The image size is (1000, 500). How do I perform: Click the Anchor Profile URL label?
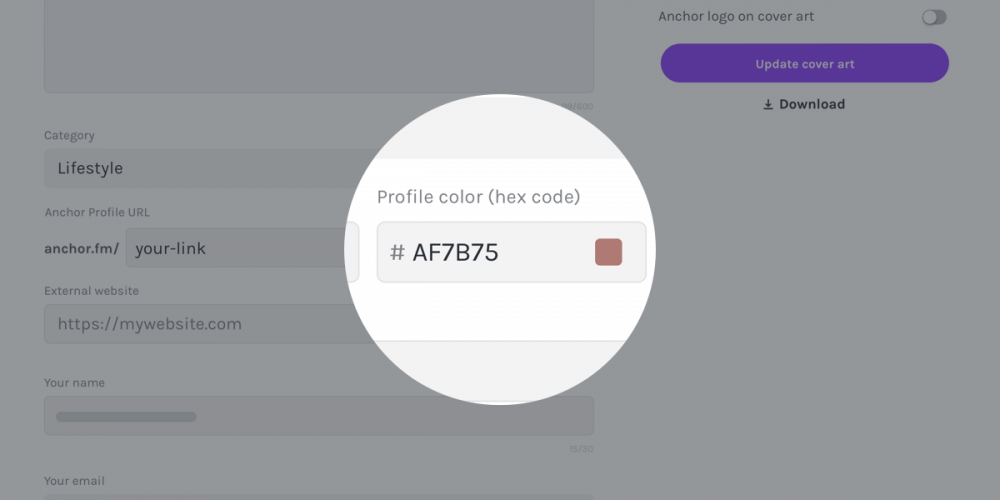tap(97, 212)
